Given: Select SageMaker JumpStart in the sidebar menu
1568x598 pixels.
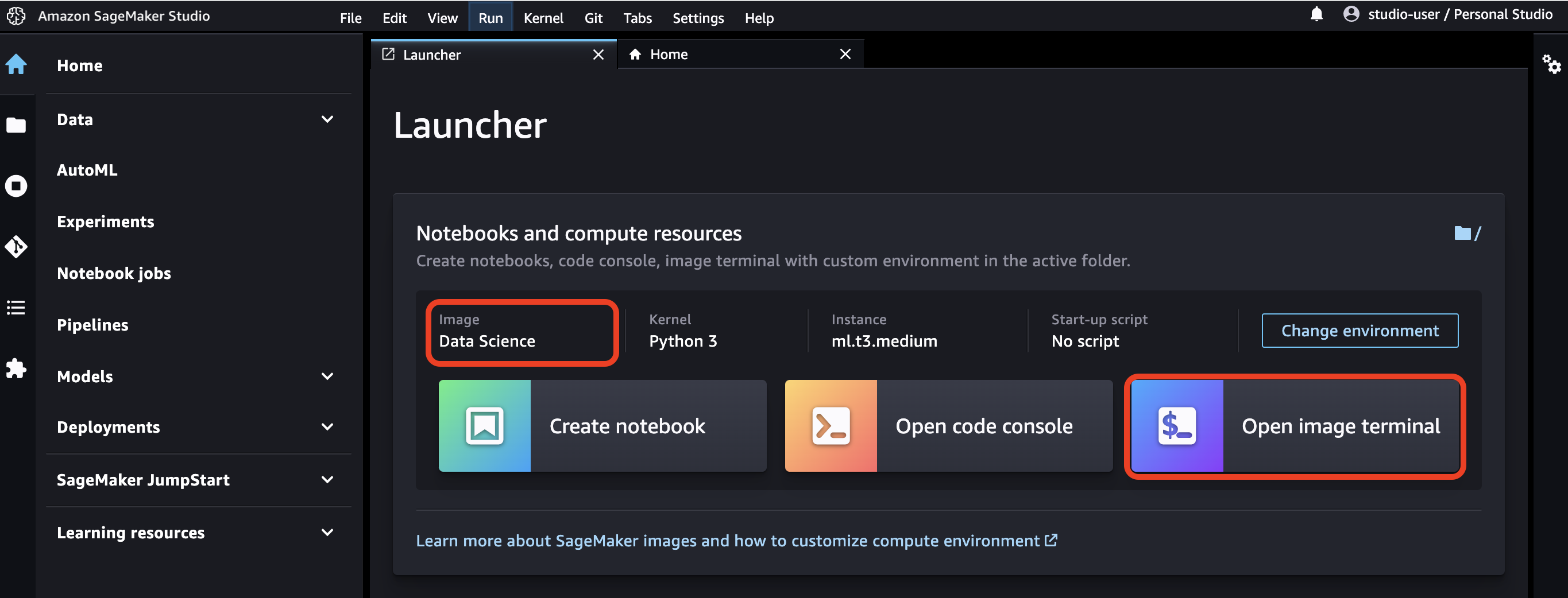Looking at the screenshot, I should pyautogui.click(x=143, y=480).
